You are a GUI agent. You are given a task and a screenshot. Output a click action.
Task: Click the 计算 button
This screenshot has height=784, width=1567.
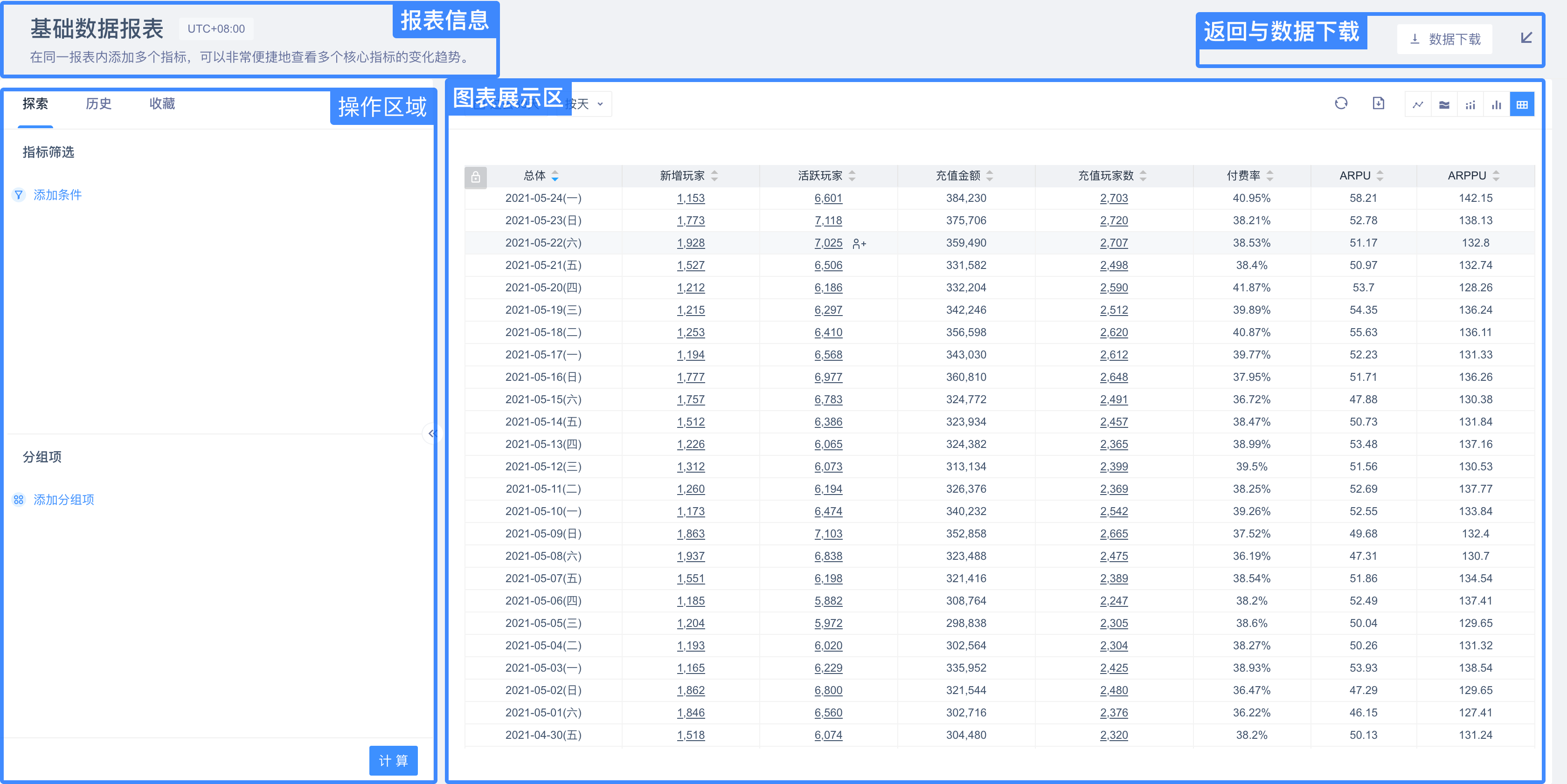(x=393, y=760)
